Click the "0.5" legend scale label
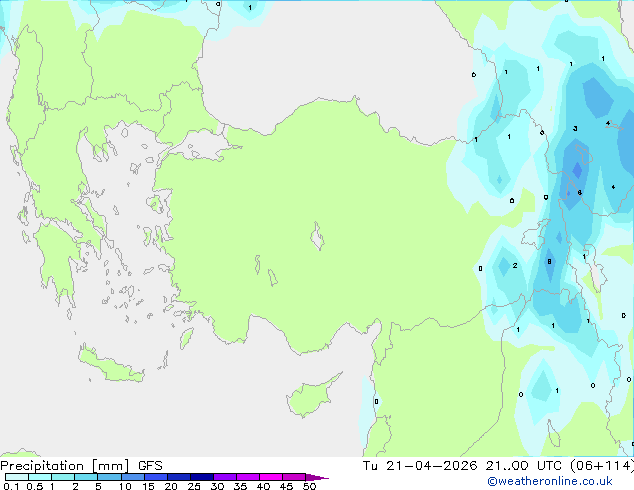634x490 pixels. point(35,486)
